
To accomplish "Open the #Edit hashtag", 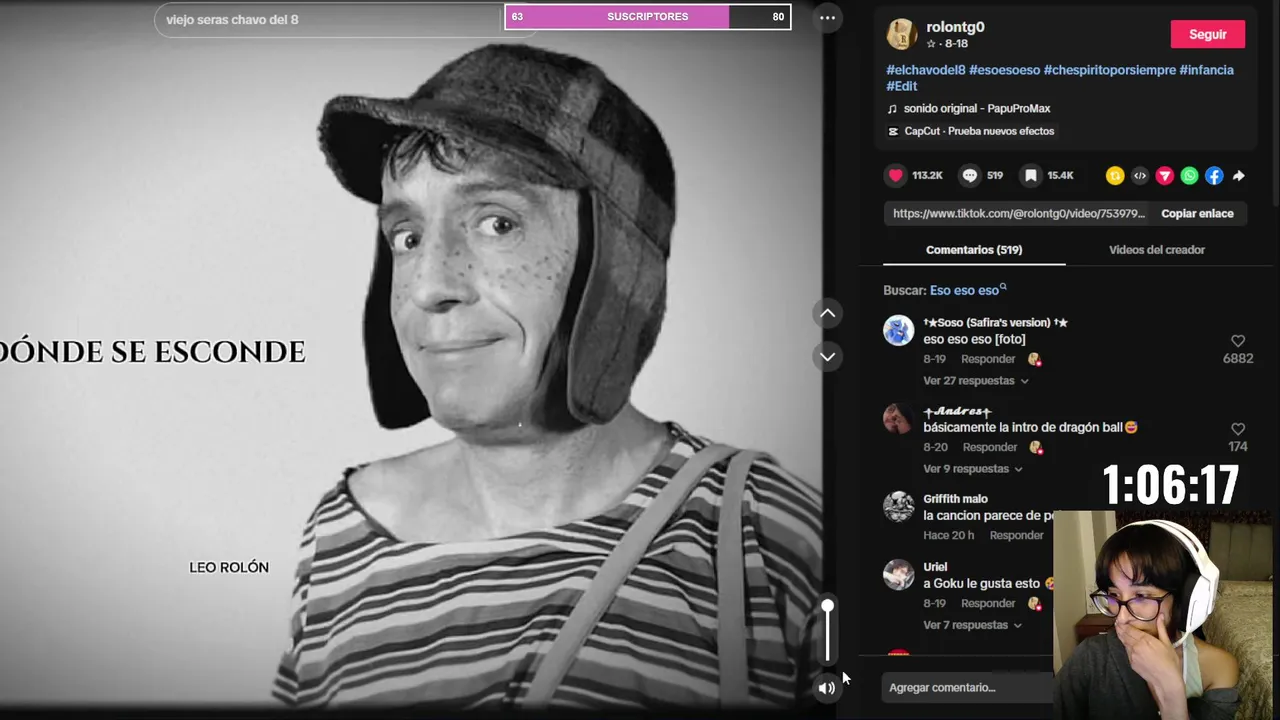I will pyautogui.click(x=902, y=86).
